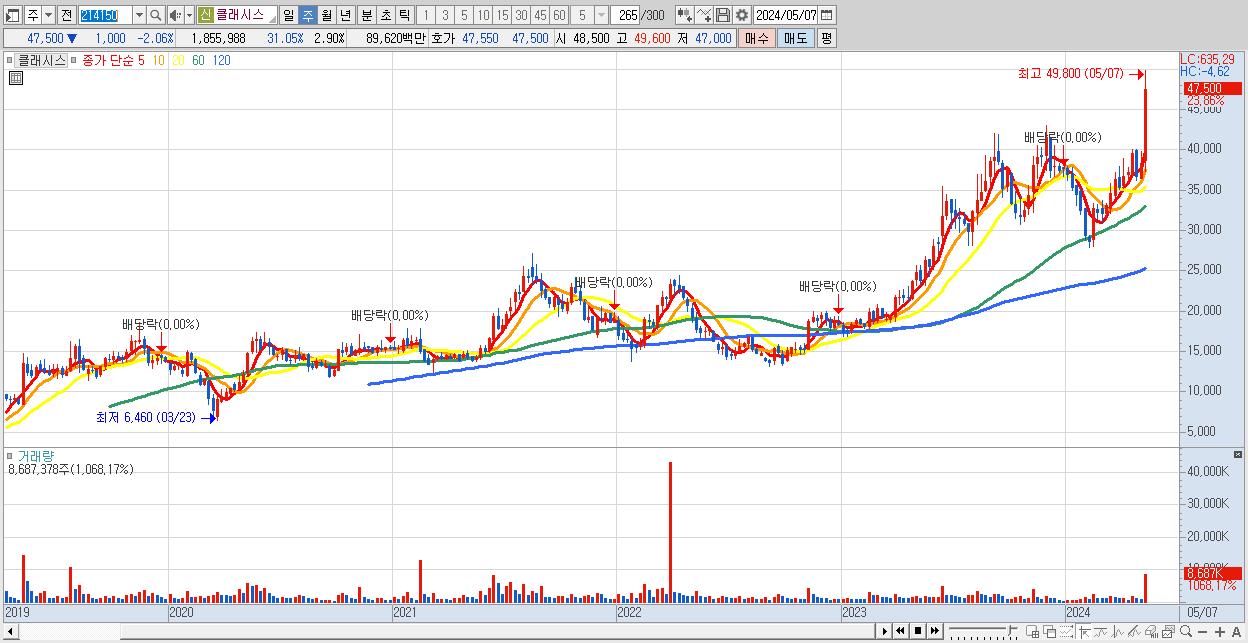
Task: Open the 주 chart type dropdown arrow
Action: coord(47,15)
